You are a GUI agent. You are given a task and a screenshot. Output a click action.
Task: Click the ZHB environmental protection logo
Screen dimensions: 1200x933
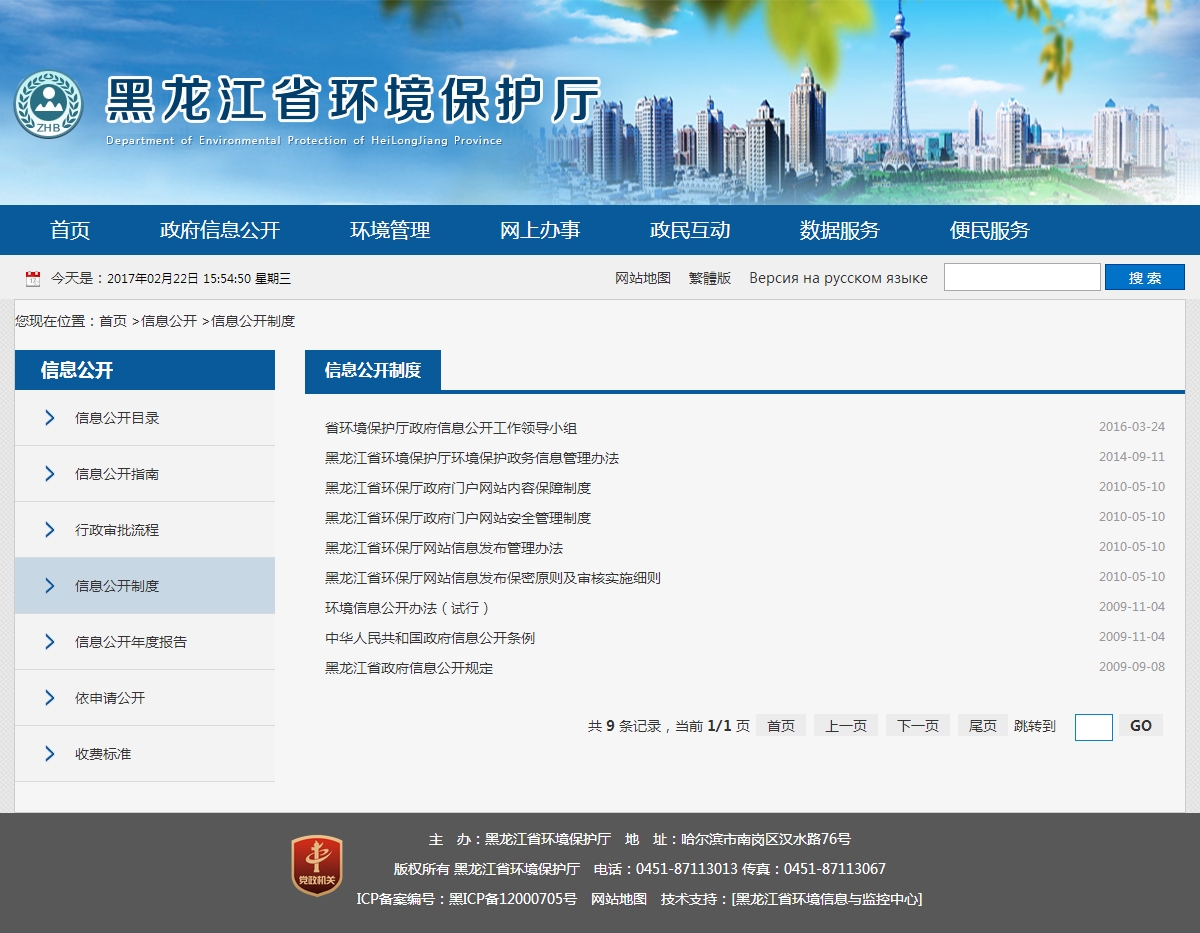point(48,104)
